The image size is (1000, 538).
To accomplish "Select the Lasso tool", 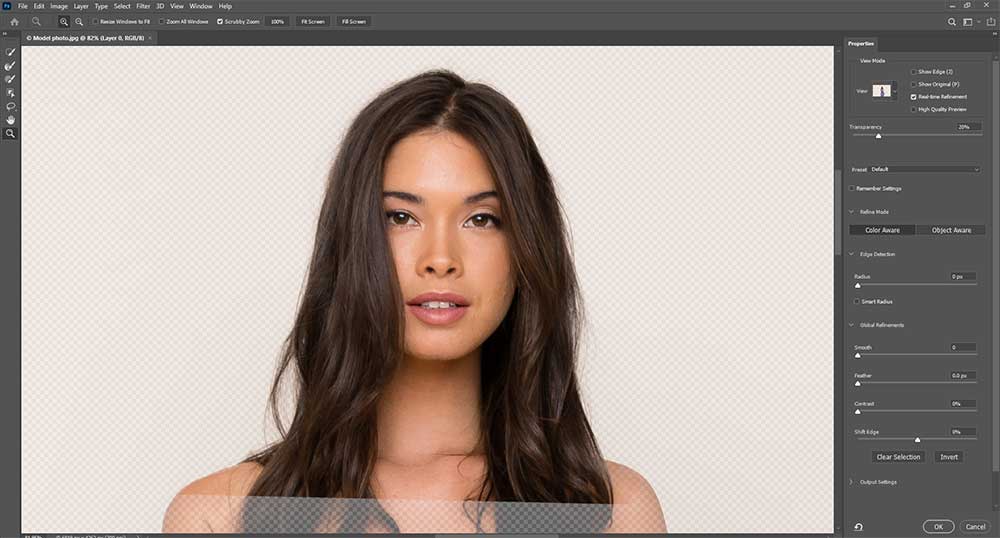I will click(10, 106).
